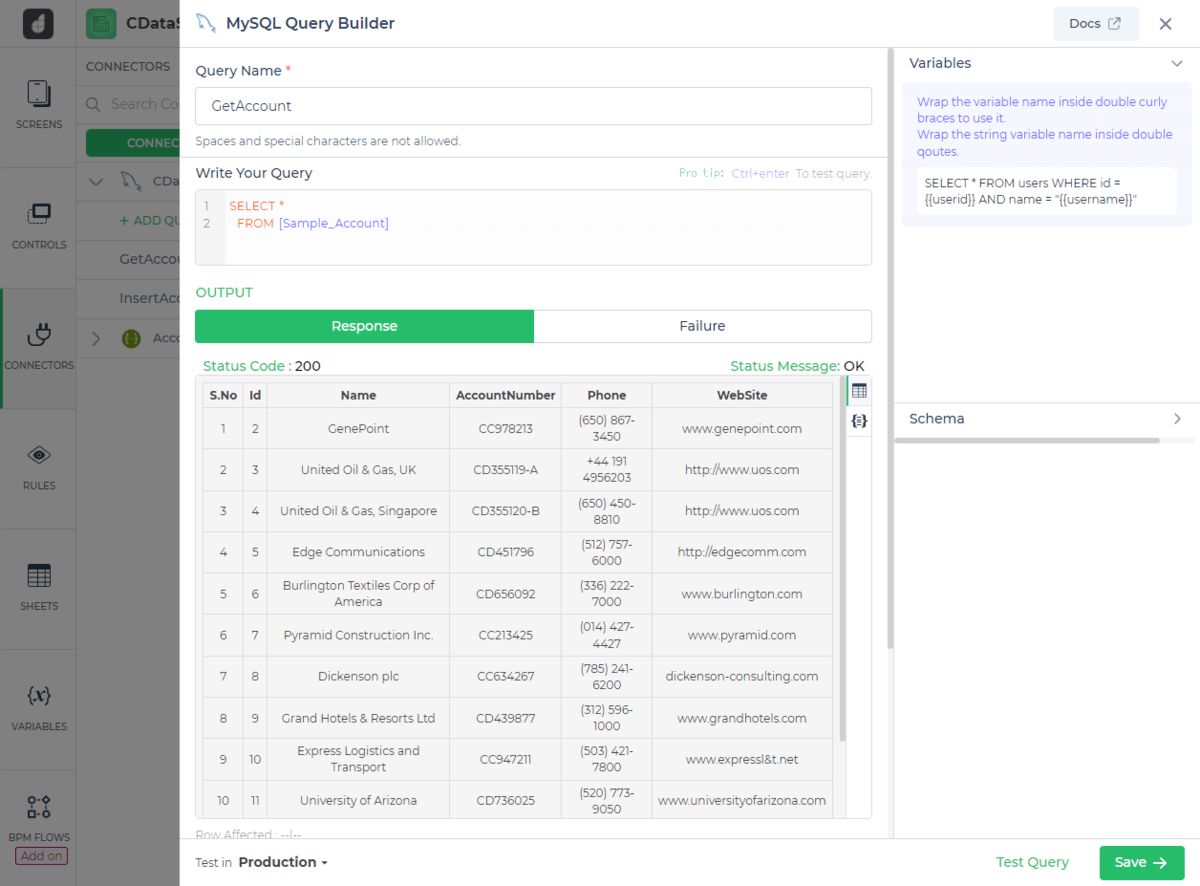Image resolution: width=1200 pixels, height=886 pixels.
Task: Open the Controls section in sidebar
Action: coord(39,225)
